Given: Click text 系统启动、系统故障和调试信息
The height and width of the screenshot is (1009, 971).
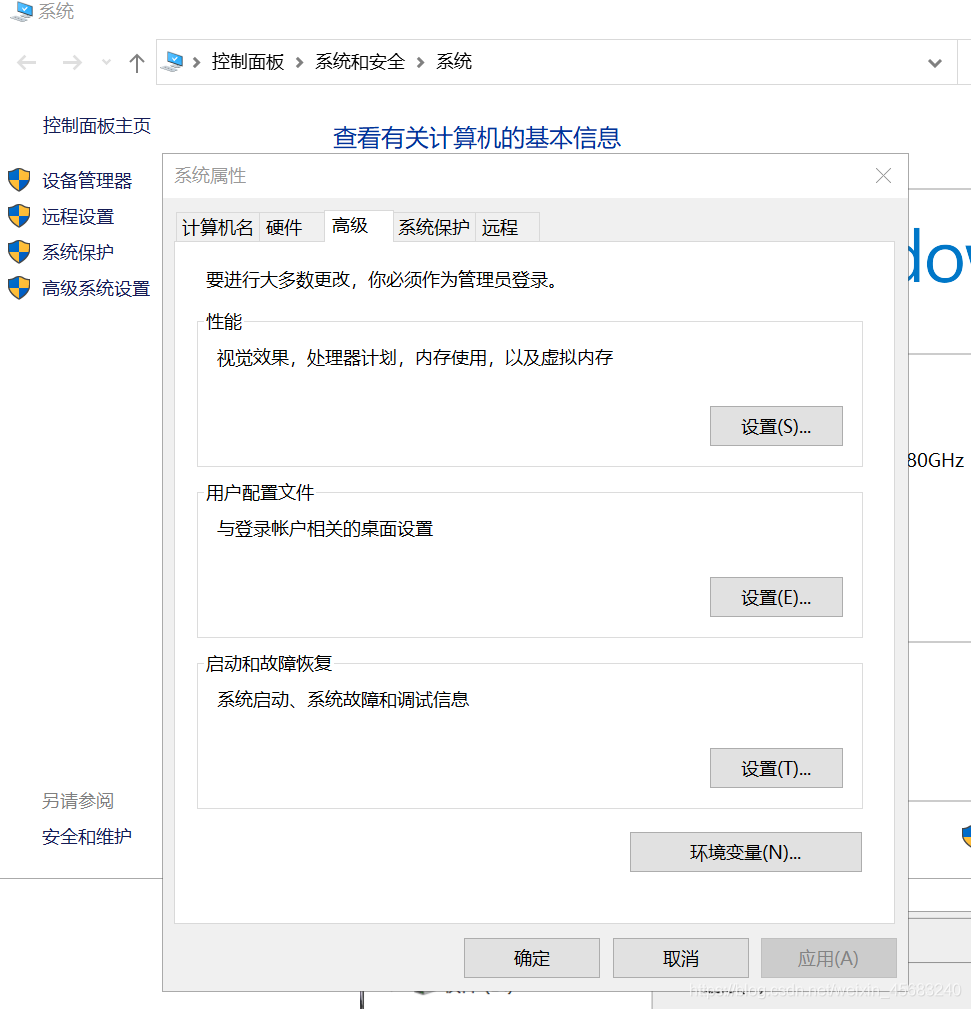Looking at the screenshot, I should [x=343, y=699].
